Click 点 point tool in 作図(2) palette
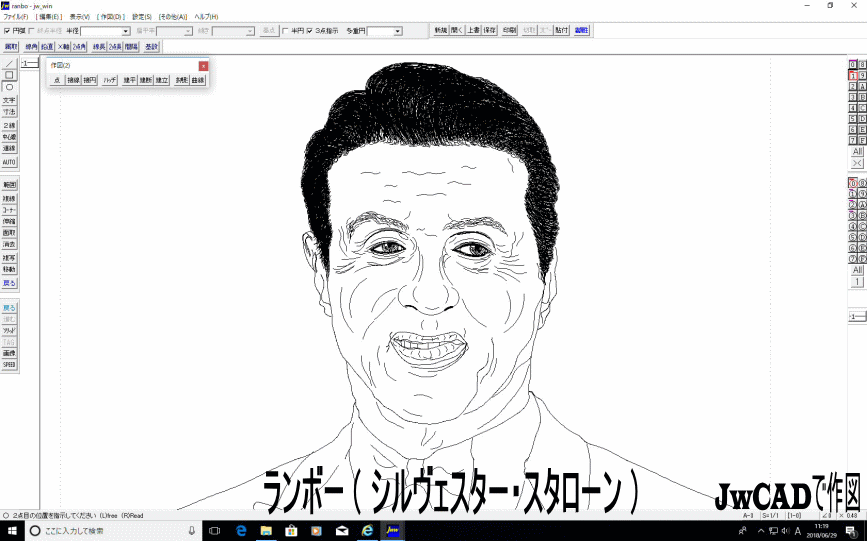The image size is (867, 553). (x=57, y=80)
